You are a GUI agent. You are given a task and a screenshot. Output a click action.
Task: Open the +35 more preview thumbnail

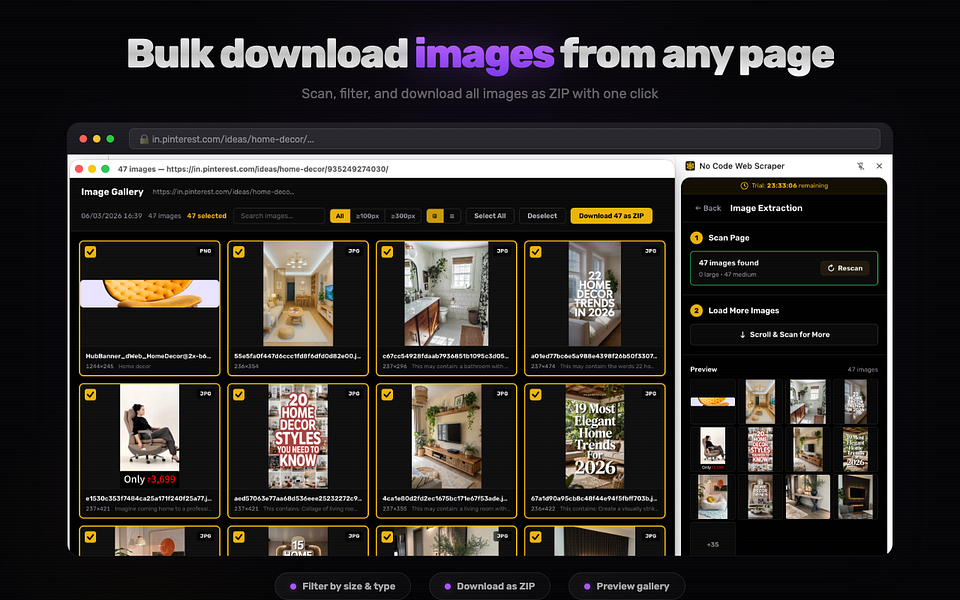(713, 544)
